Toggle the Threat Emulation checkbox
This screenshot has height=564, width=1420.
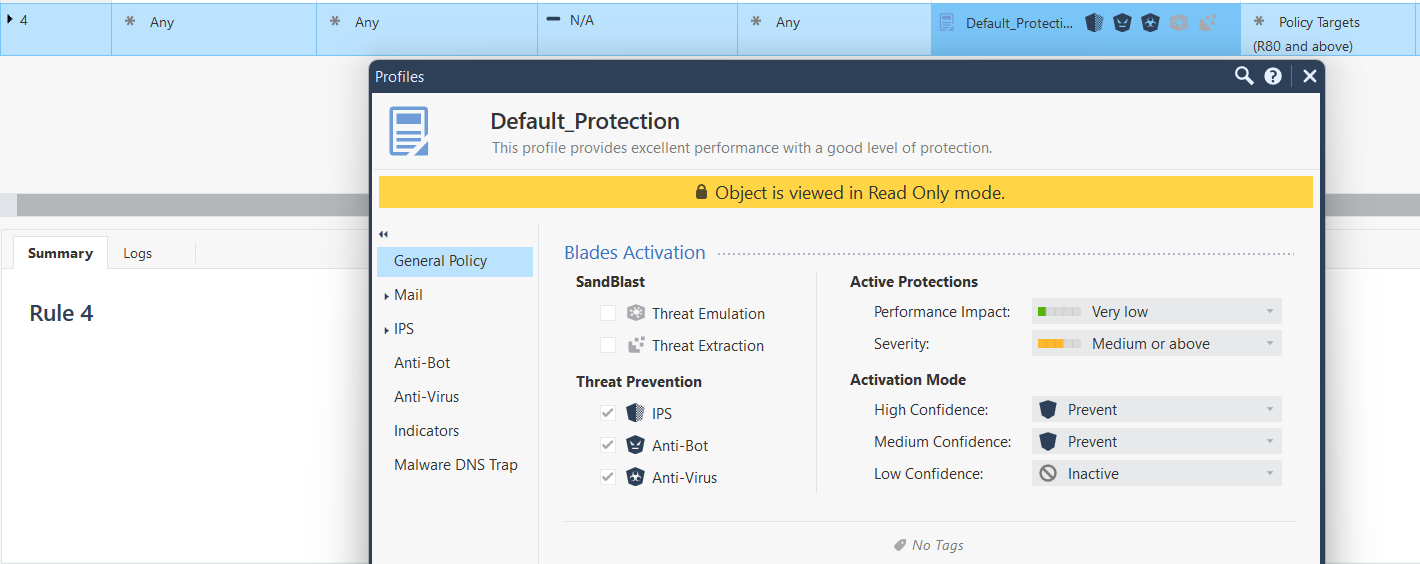[608, 313]
